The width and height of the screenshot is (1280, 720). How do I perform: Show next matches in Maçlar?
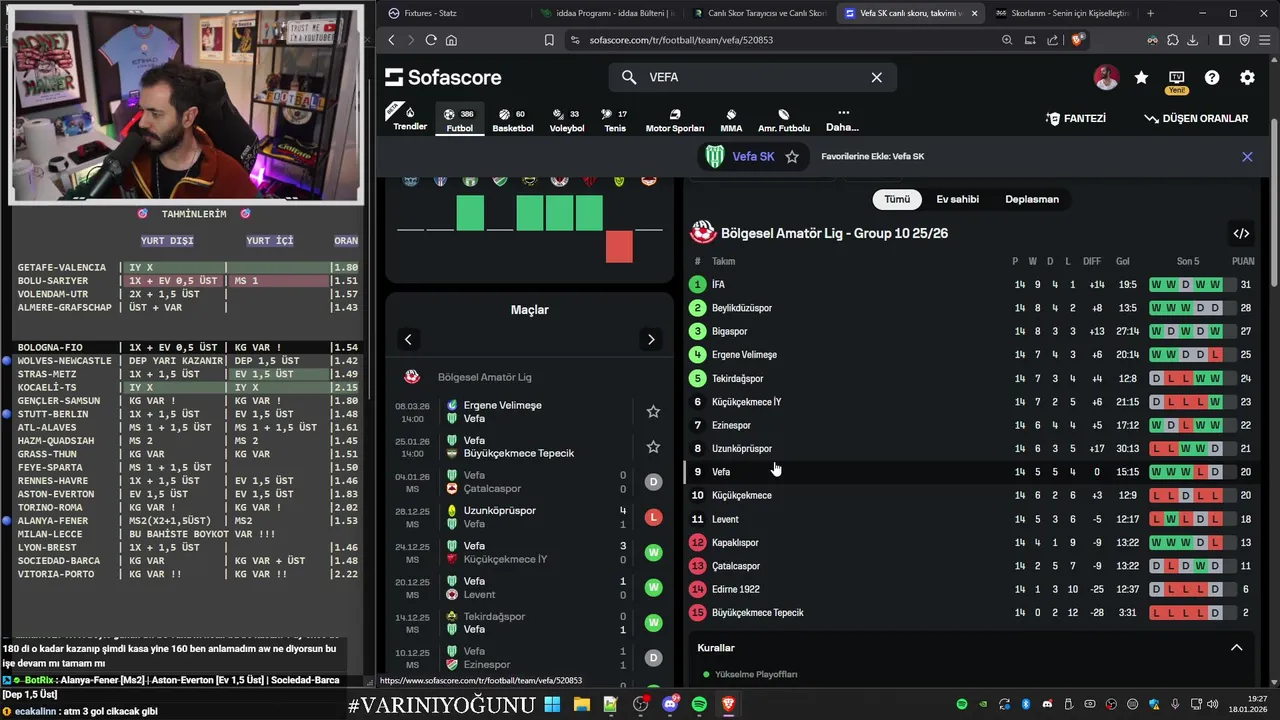pos(651,340)
